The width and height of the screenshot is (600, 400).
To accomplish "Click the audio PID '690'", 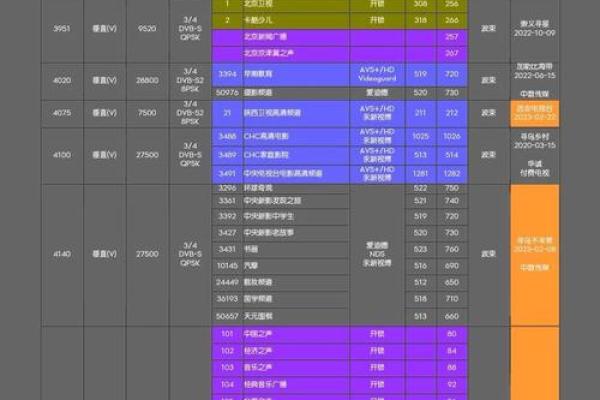I will (452, 266).
